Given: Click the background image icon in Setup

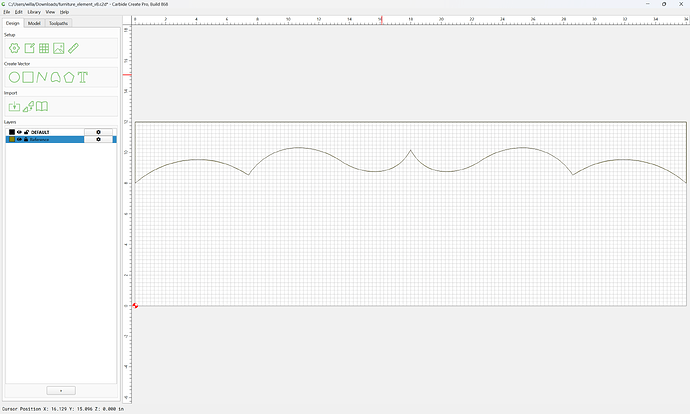Looking at the screenshot, I should click(59, 48).
